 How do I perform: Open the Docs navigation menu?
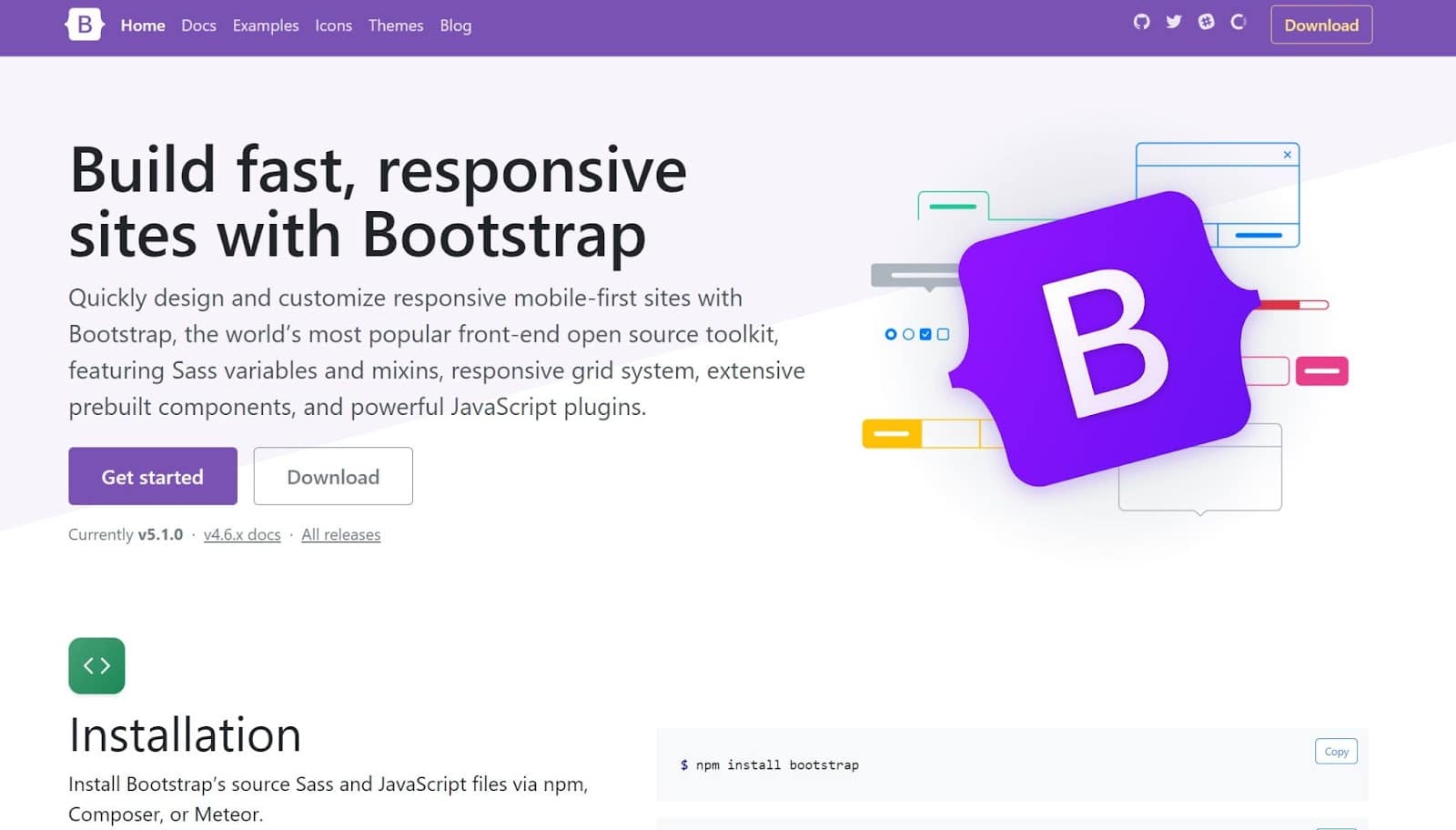(198, 25)
